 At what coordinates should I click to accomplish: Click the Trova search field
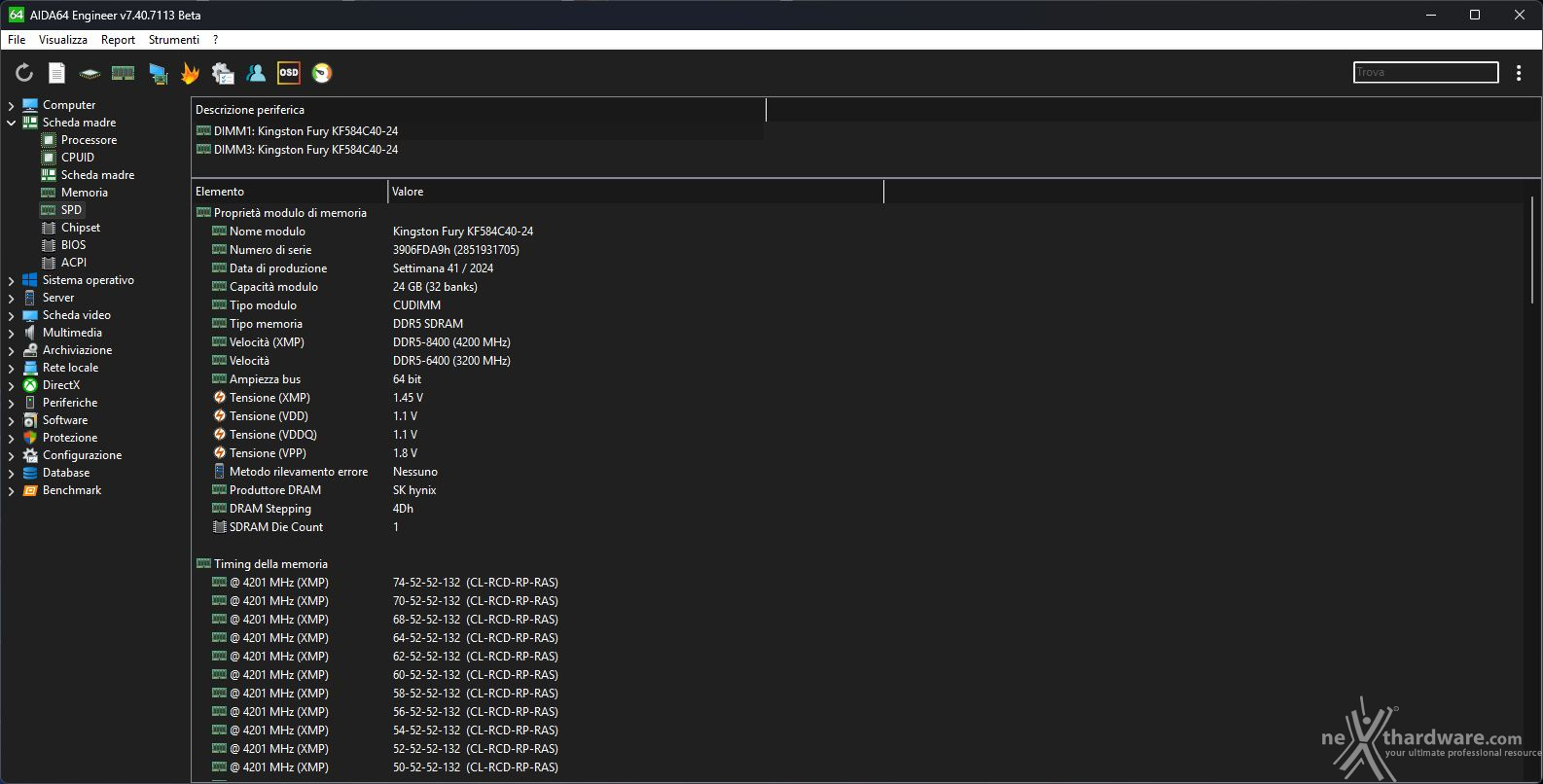(x=1426, y=72)
